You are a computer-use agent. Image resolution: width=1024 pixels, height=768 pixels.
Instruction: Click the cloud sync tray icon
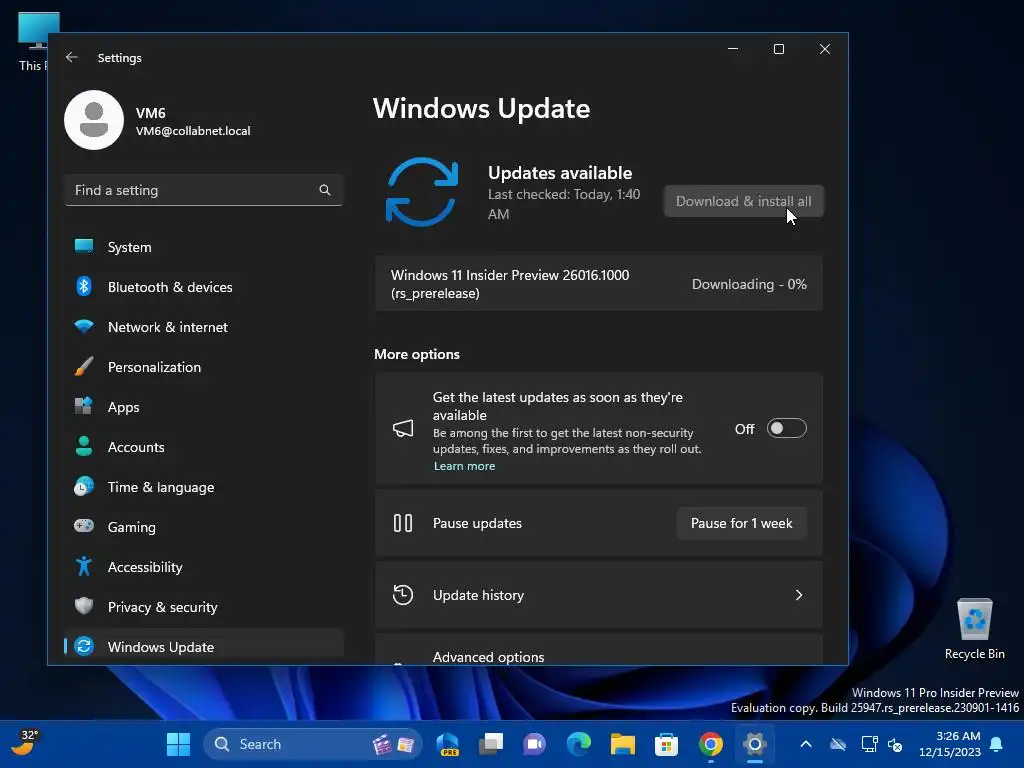click(838, 744)
